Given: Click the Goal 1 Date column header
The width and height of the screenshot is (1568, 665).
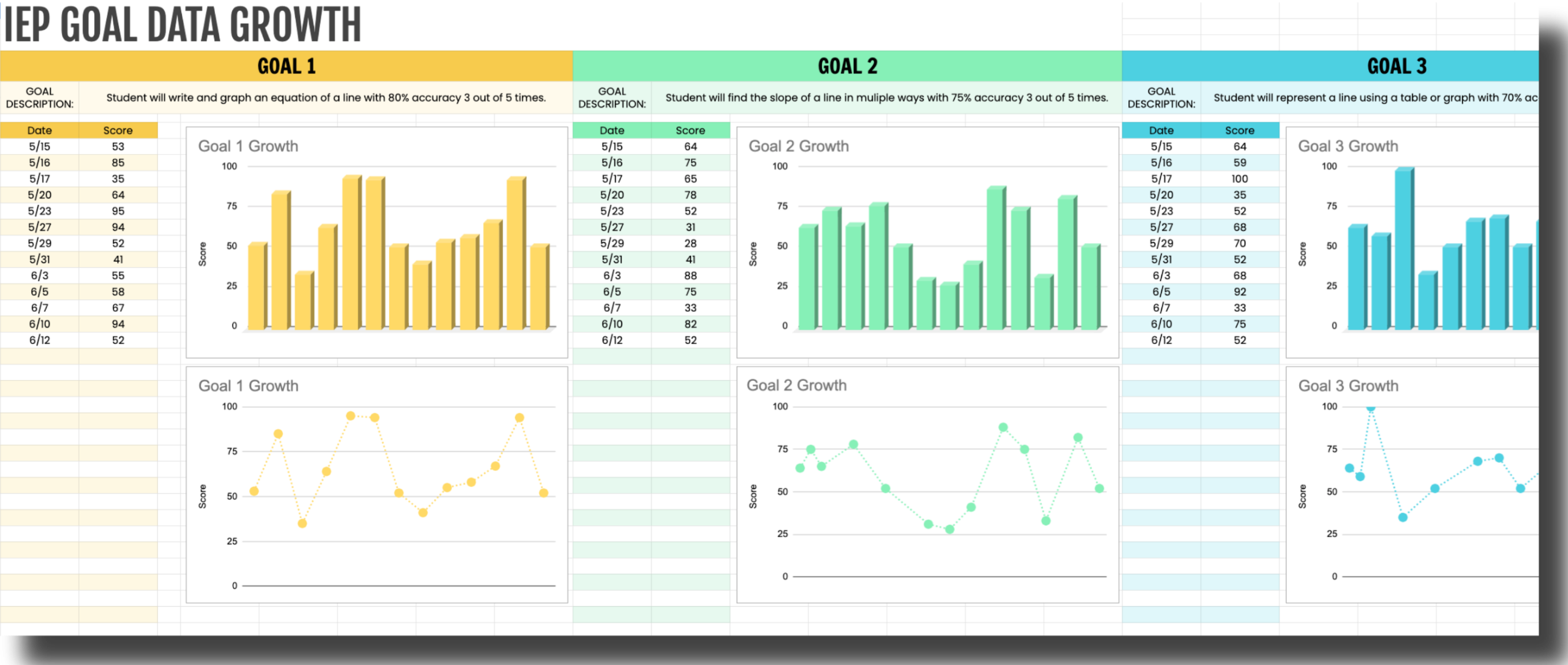Looking at the screenshot, I should click(x=39, y=130).
